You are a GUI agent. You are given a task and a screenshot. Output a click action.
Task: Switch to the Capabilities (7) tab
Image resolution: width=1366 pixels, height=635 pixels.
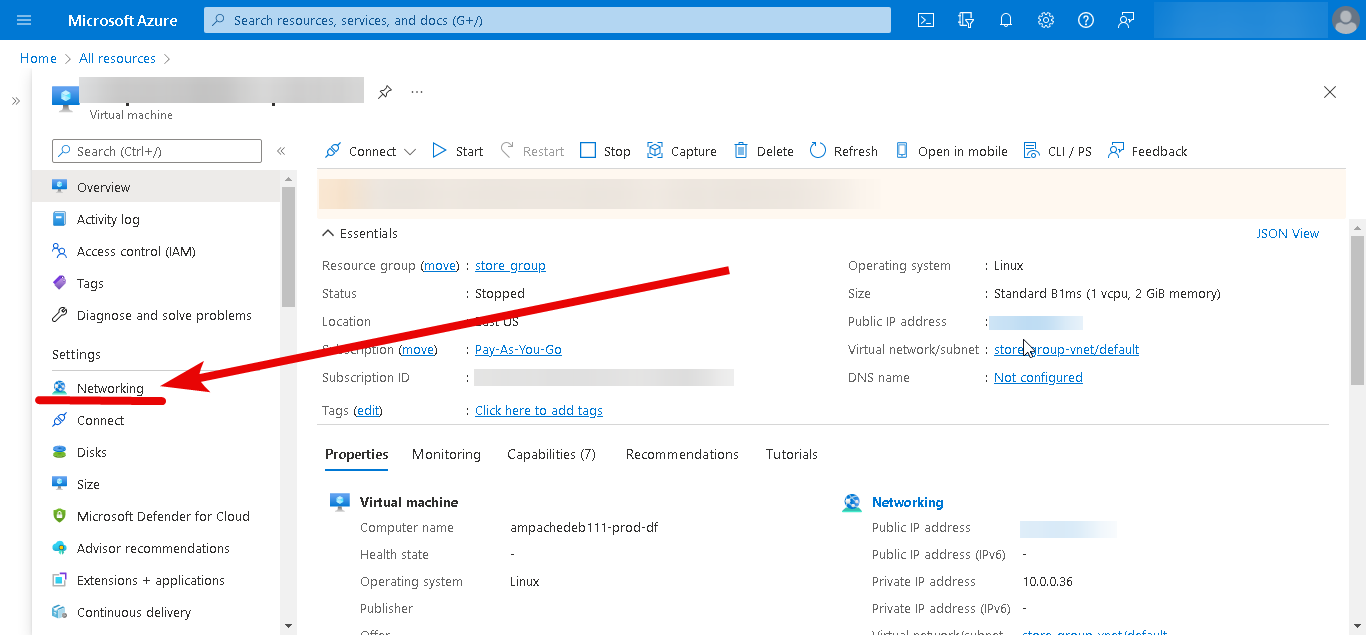[x=551, y=454]
